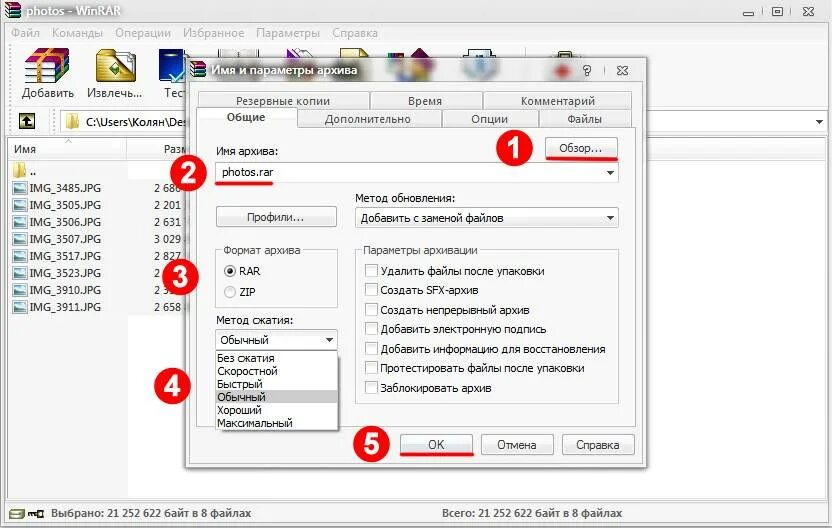832x528 pixels.
Task: Open the Справка menu
Action: (355, 33)
